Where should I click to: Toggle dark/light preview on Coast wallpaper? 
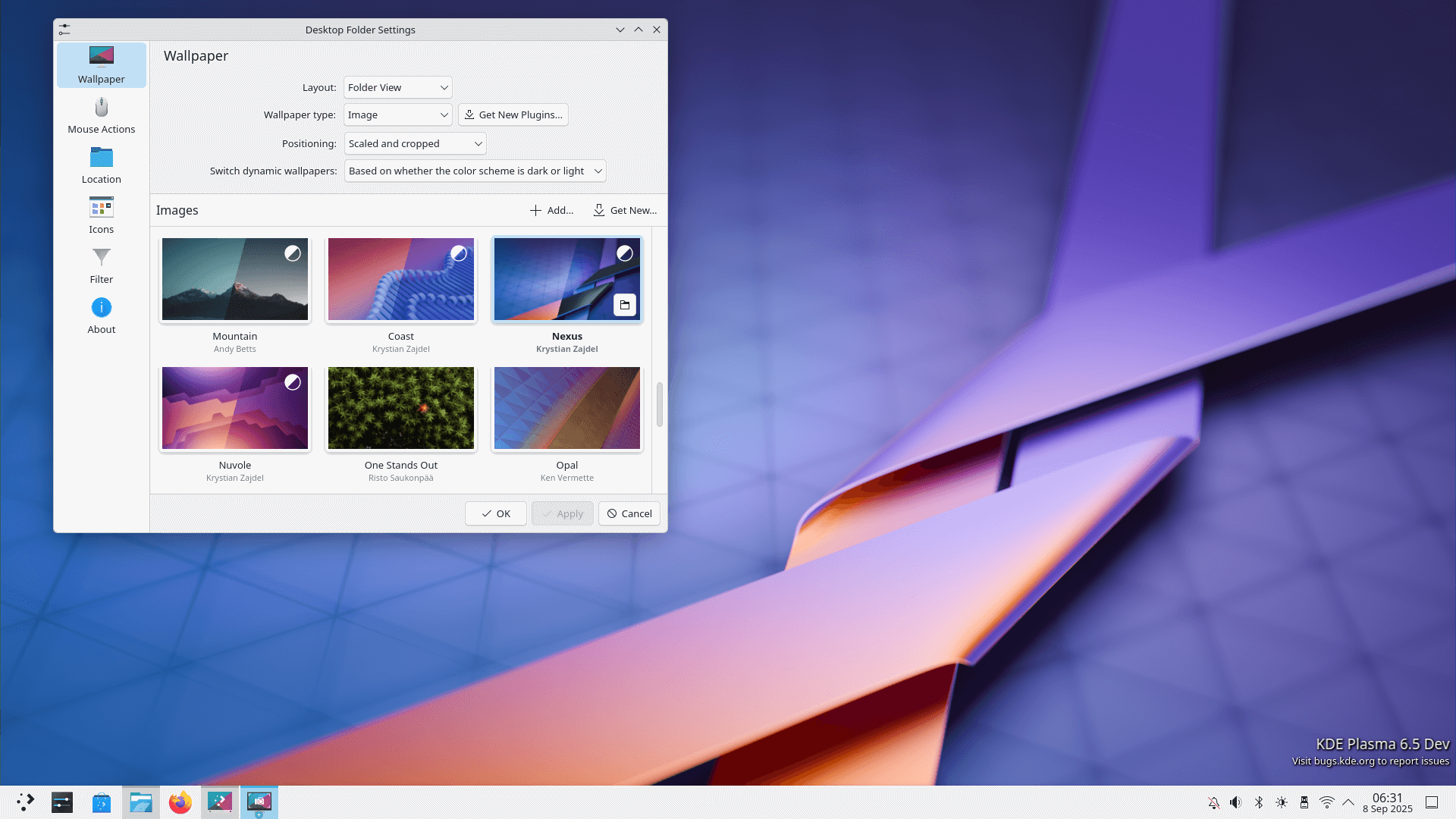pyautogui.click(x=459, y=253)
